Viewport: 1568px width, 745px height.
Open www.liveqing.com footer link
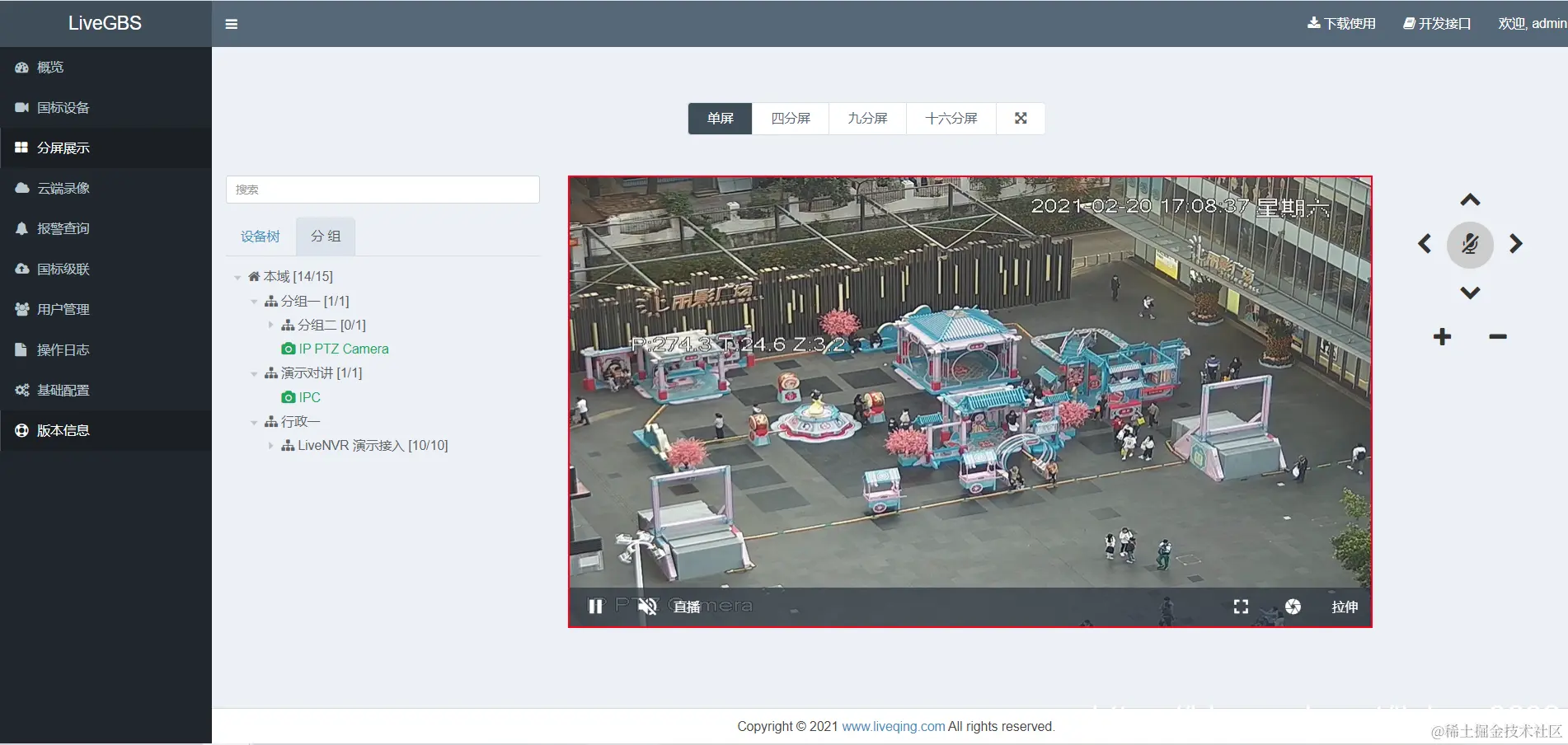894,727
